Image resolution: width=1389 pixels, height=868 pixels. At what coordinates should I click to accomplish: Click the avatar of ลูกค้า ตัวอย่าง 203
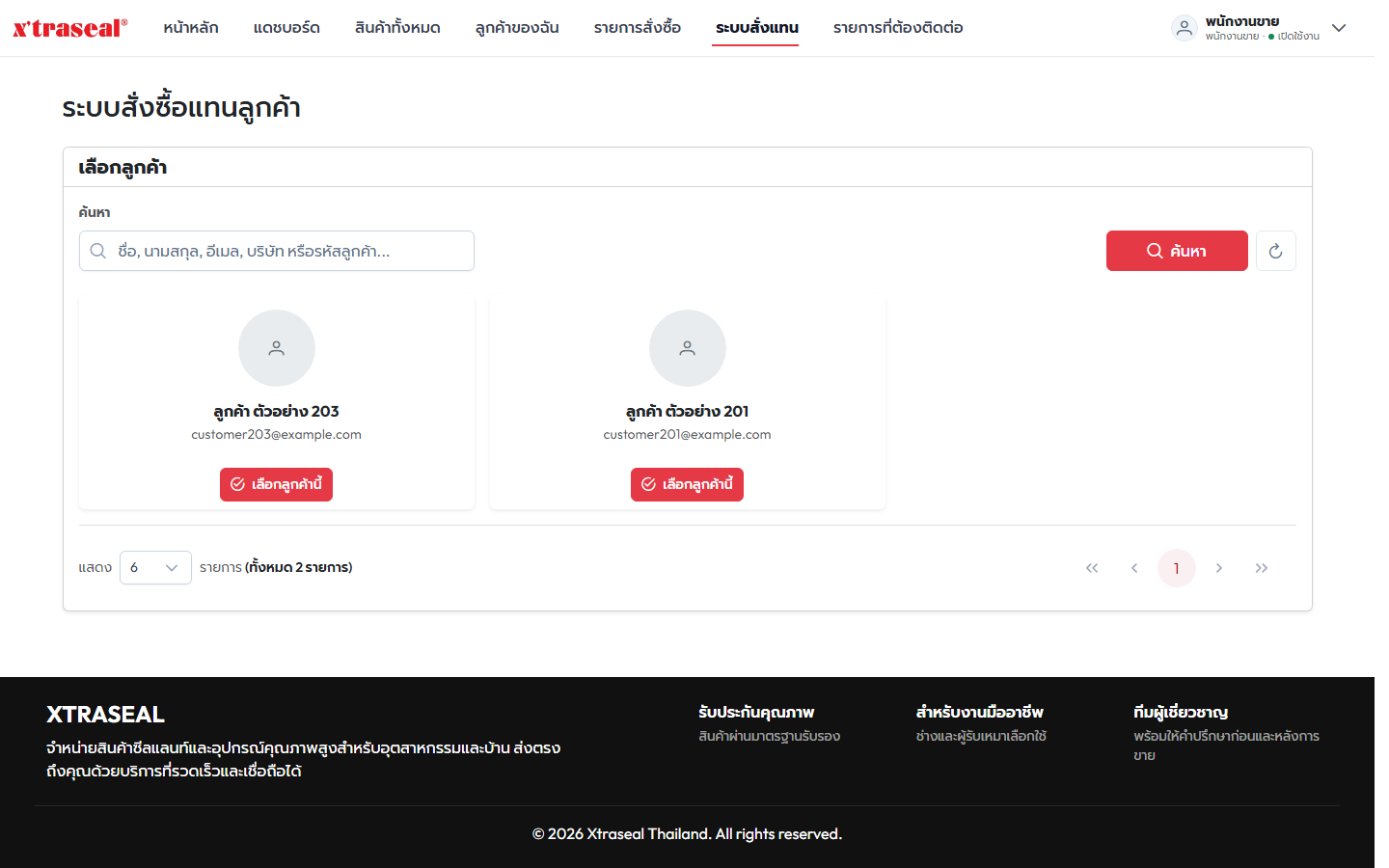click(x=277, y=348)
